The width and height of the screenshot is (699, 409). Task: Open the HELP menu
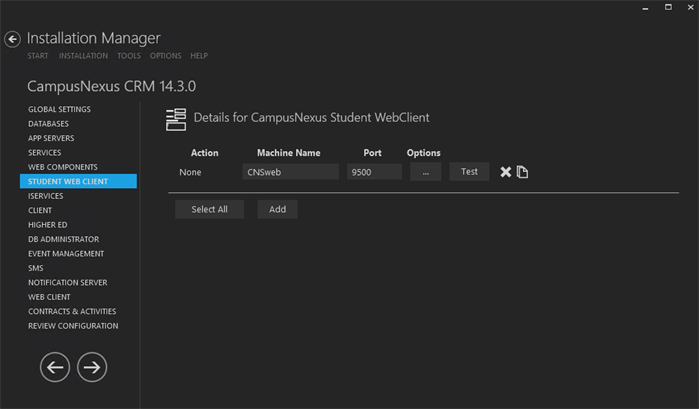pos(199,56)
